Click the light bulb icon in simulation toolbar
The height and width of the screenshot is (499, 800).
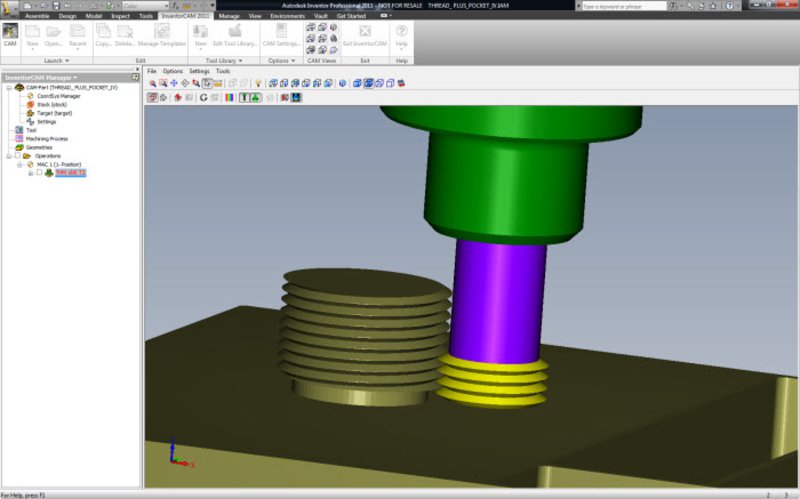257,84
